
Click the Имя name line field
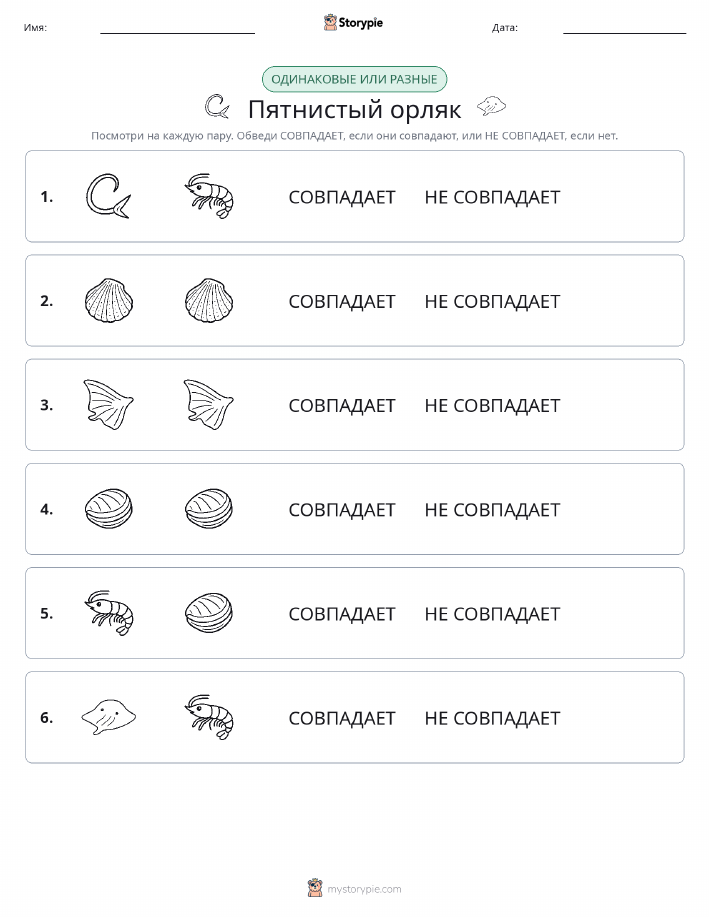point(177,28)
